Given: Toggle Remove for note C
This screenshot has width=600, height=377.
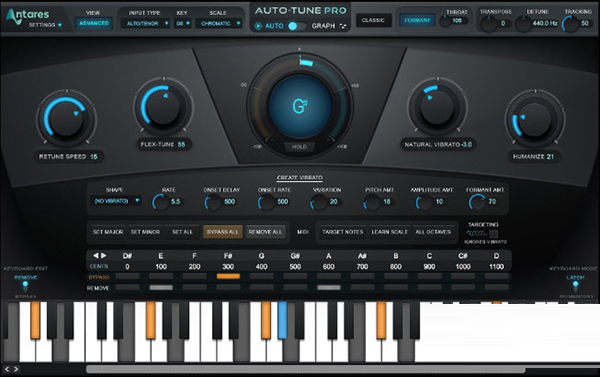Looking at the screenshot, I should coord(429,287).
